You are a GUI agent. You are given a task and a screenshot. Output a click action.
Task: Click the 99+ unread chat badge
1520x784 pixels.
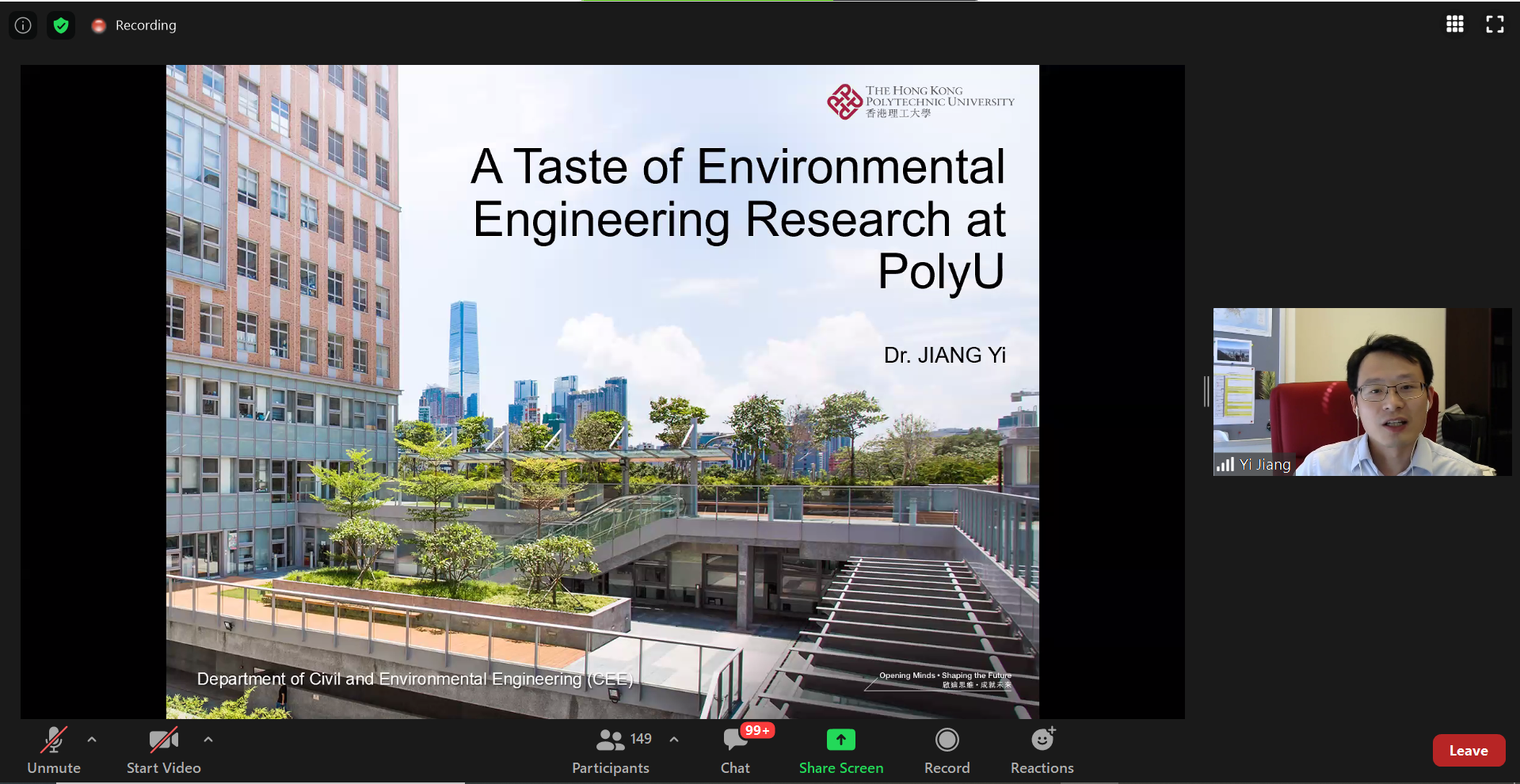pyautogui.click(x=757, y=730)
